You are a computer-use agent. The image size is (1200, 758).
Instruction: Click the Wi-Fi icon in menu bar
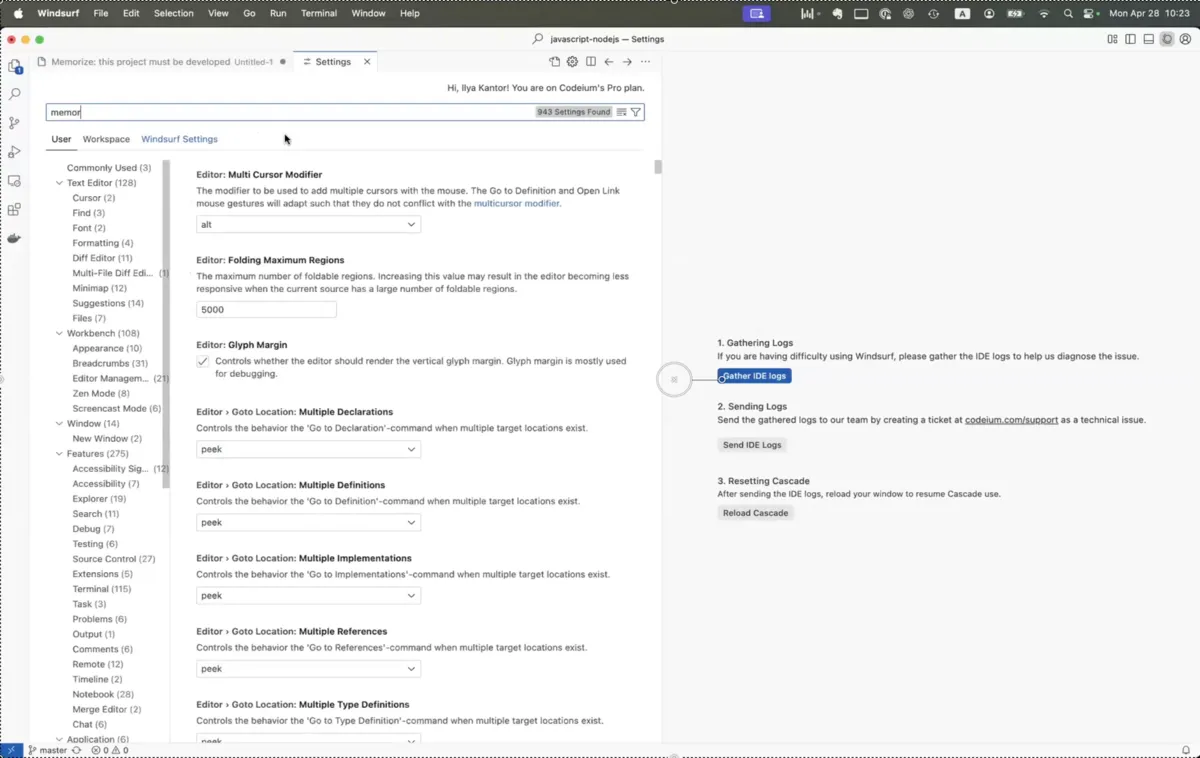point(1044,14)
